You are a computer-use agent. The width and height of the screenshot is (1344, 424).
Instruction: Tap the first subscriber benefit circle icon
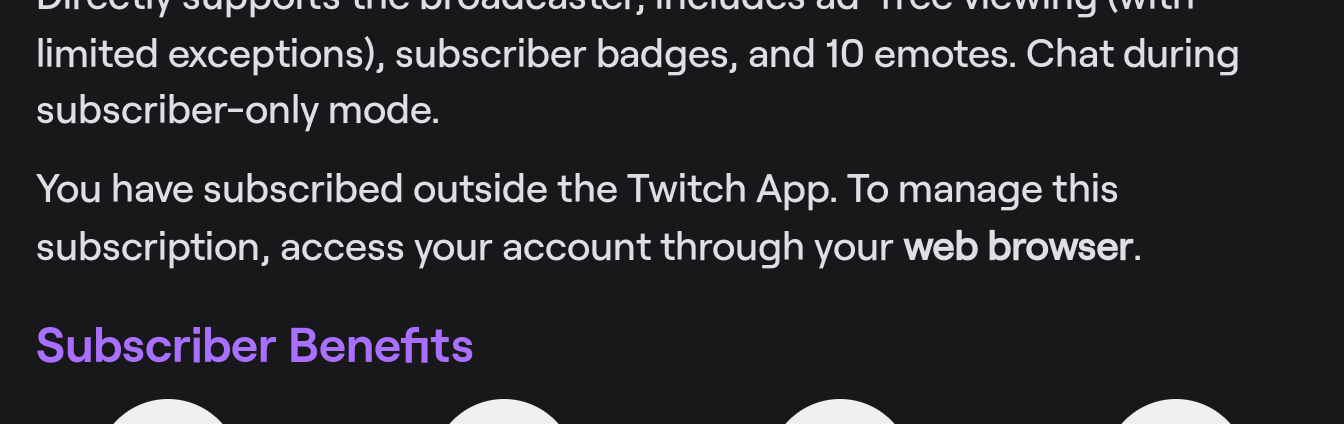click(x=168, y=412)
